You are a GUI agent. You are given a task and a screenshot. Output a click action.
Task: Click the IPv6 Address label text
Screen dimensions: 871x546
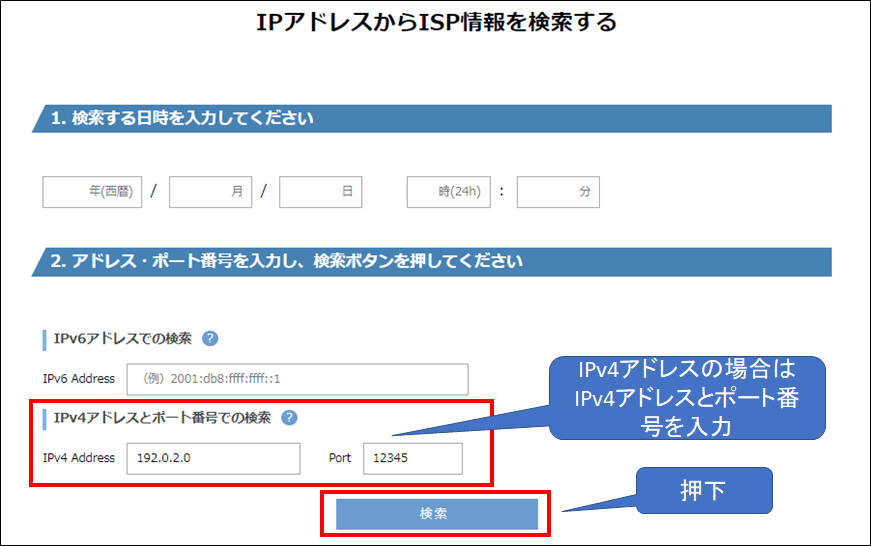pos(79,379)
